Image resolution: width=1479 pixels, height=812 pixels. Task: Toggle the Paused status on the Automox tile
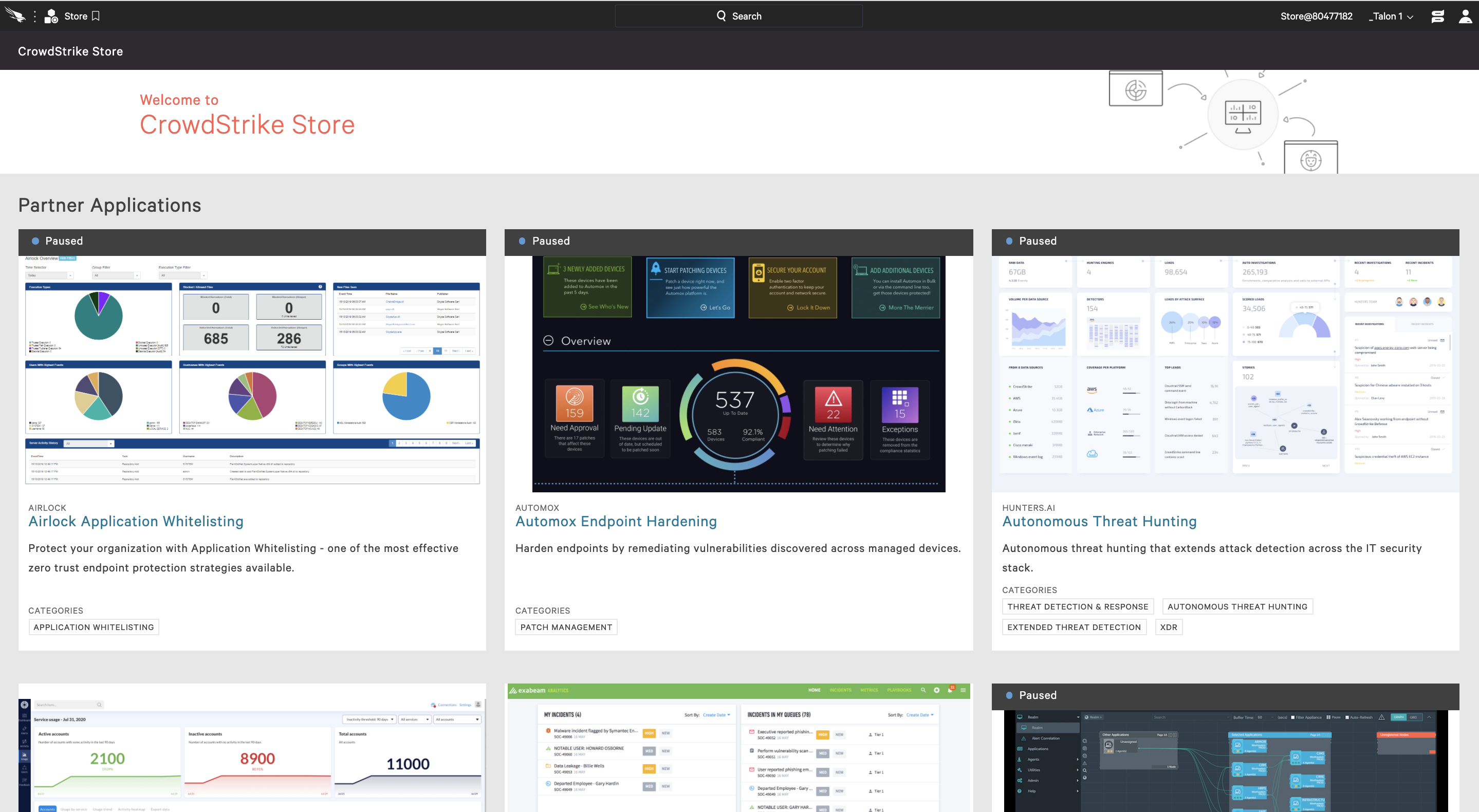click(x=523, y=241)
